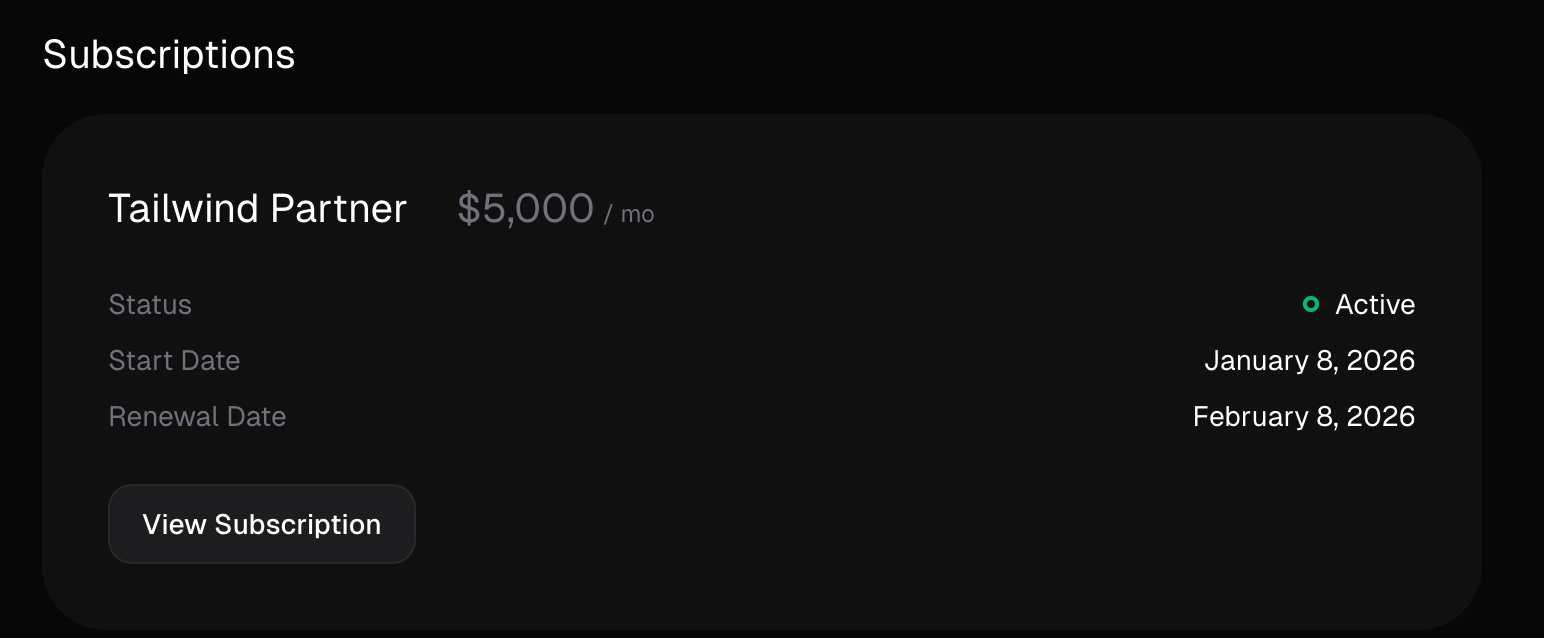Click the Status row label

click(150, 304)
